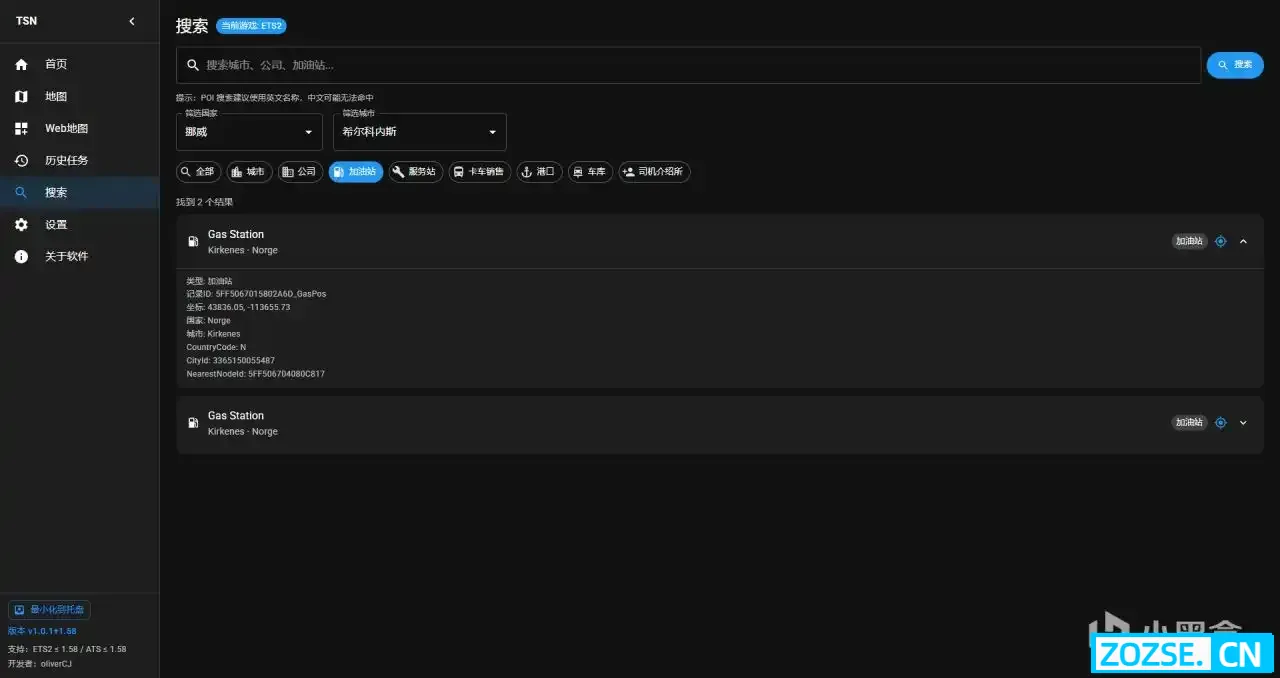Click the history clock icon
Screen dimensions: 1280x678
click(x=21, y=161)
